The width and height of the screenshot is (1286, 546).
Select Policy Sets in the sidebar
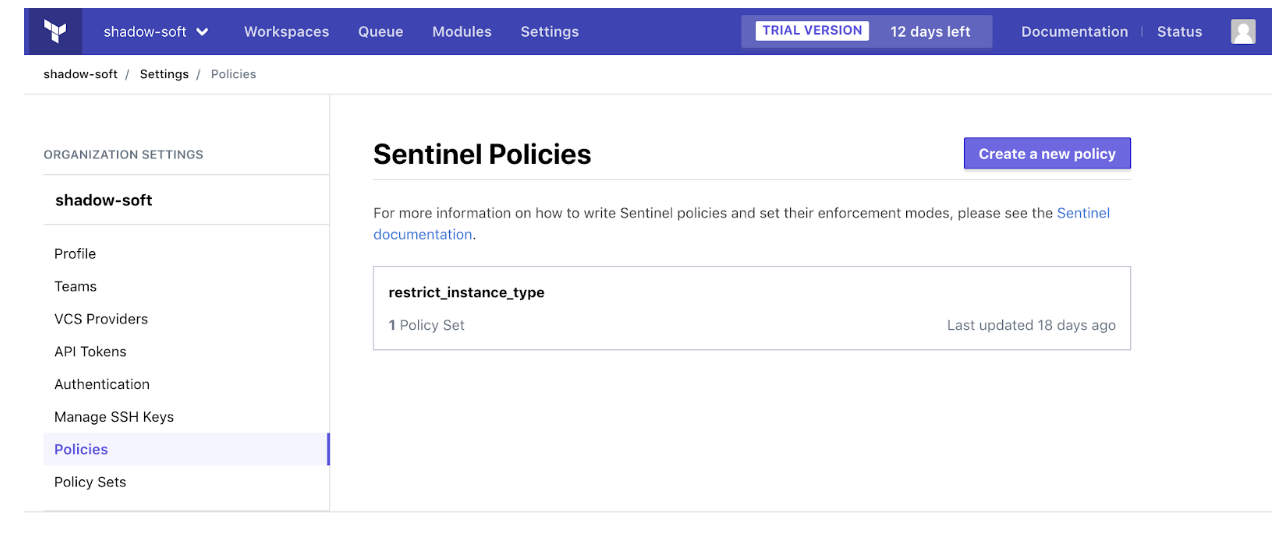coord(90,482)
